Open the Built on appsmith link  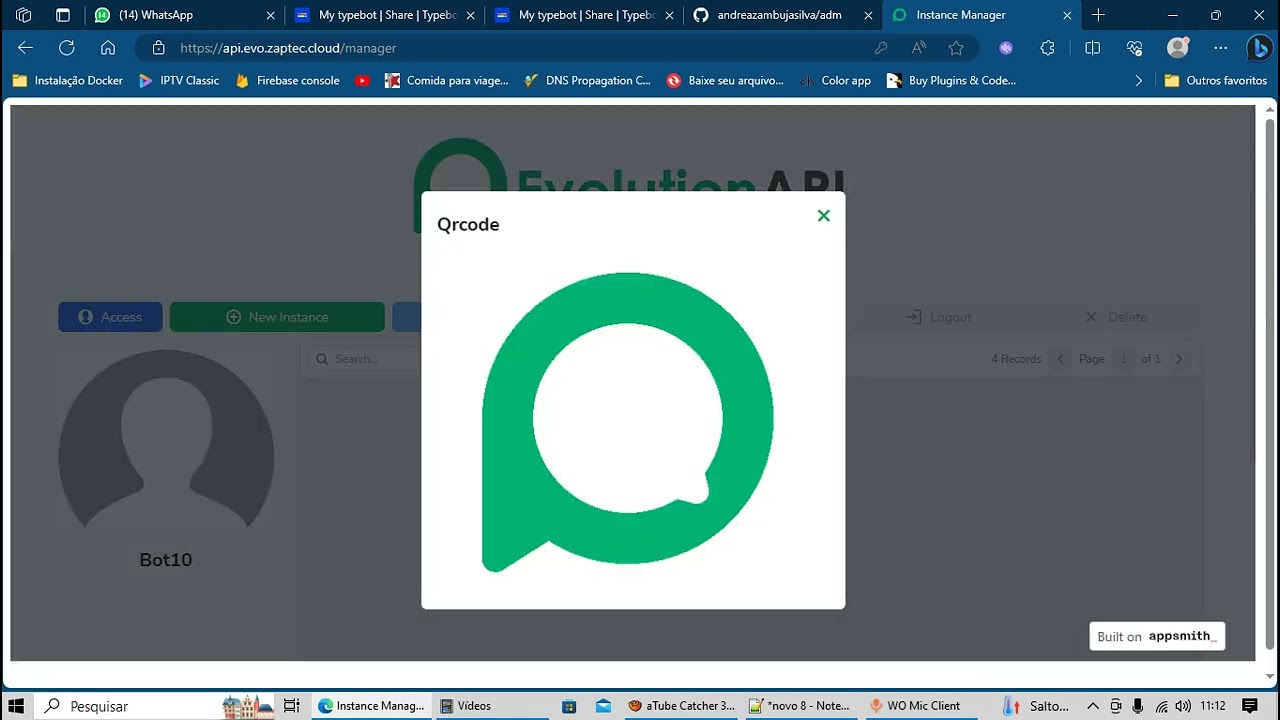tap(1157, 637)
